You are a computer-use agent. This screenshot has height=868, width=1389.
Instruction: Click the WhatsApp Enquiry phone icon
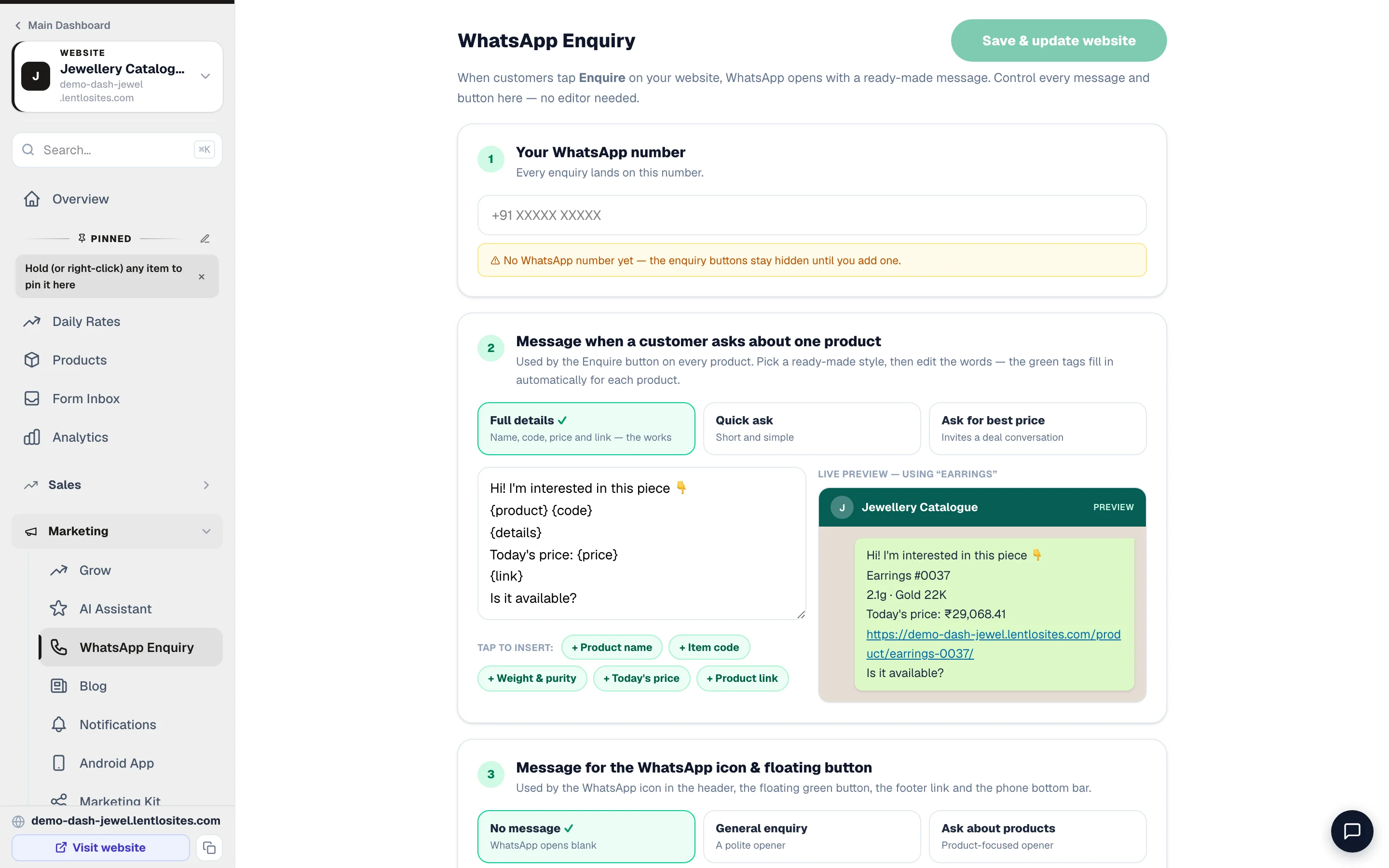(x=58, y=647)
